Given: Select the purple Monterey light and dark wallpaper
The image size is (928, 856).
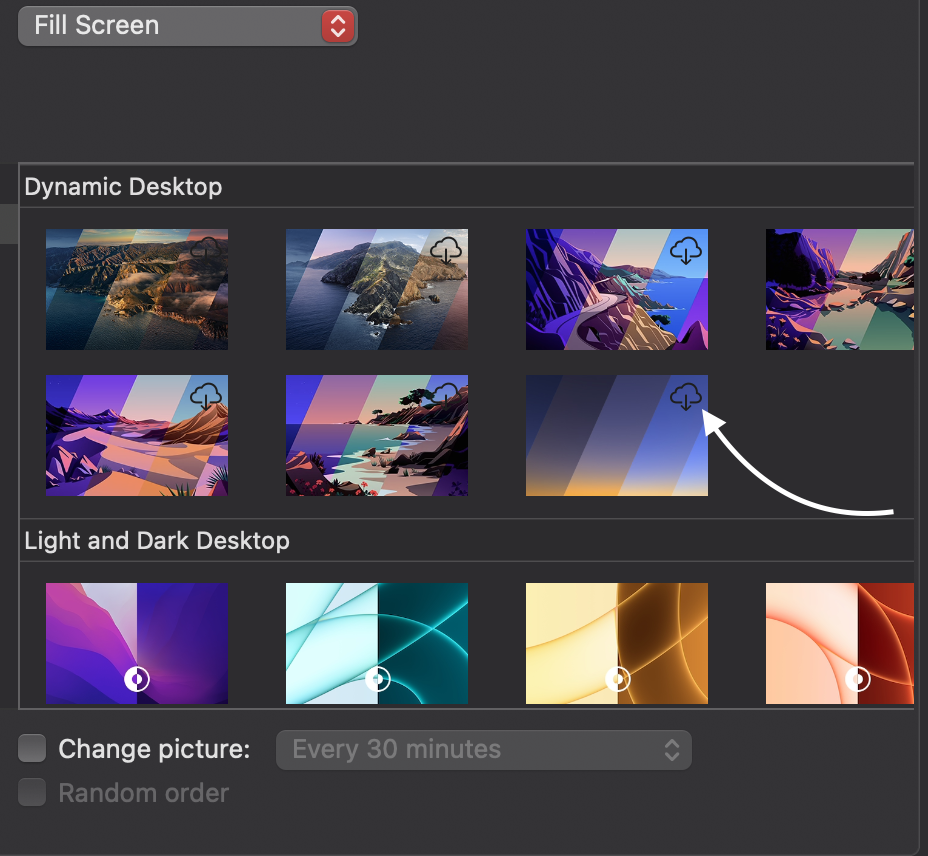Looking at the screenshot, I should 137,643.
